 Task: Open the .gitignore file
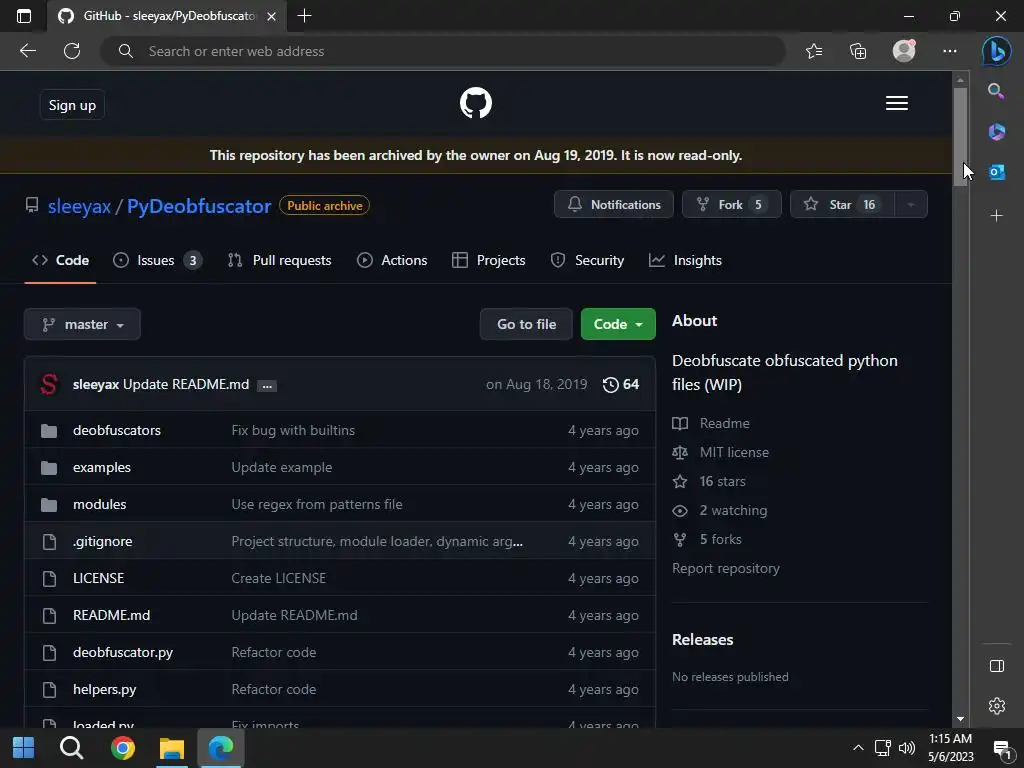[103, 541]
